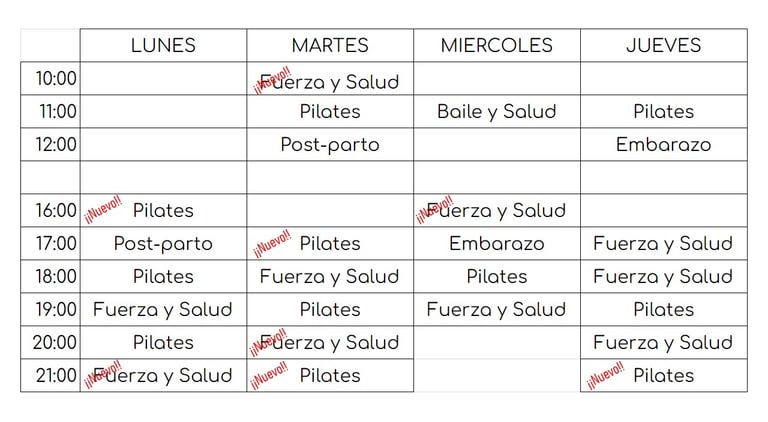Select the JUEVES column header
768x422 pixels.
click(664, 46)
